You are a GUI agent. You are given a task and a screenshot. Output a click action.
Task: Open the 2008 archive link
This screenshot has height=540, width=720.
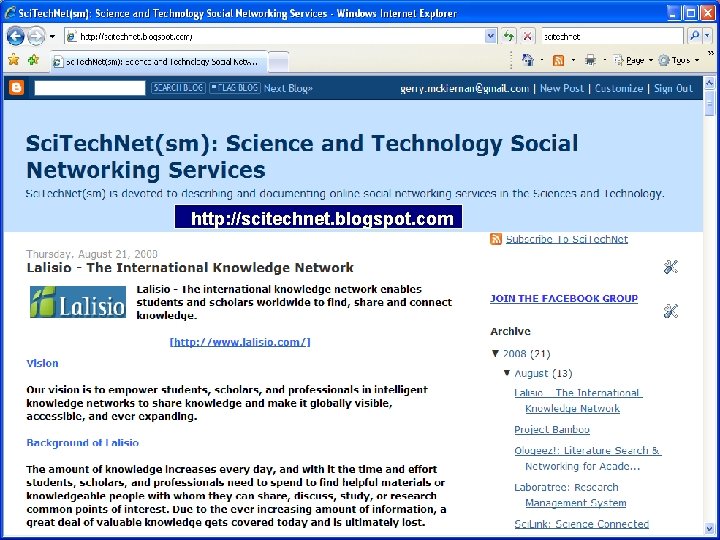[x=514, y=354]
